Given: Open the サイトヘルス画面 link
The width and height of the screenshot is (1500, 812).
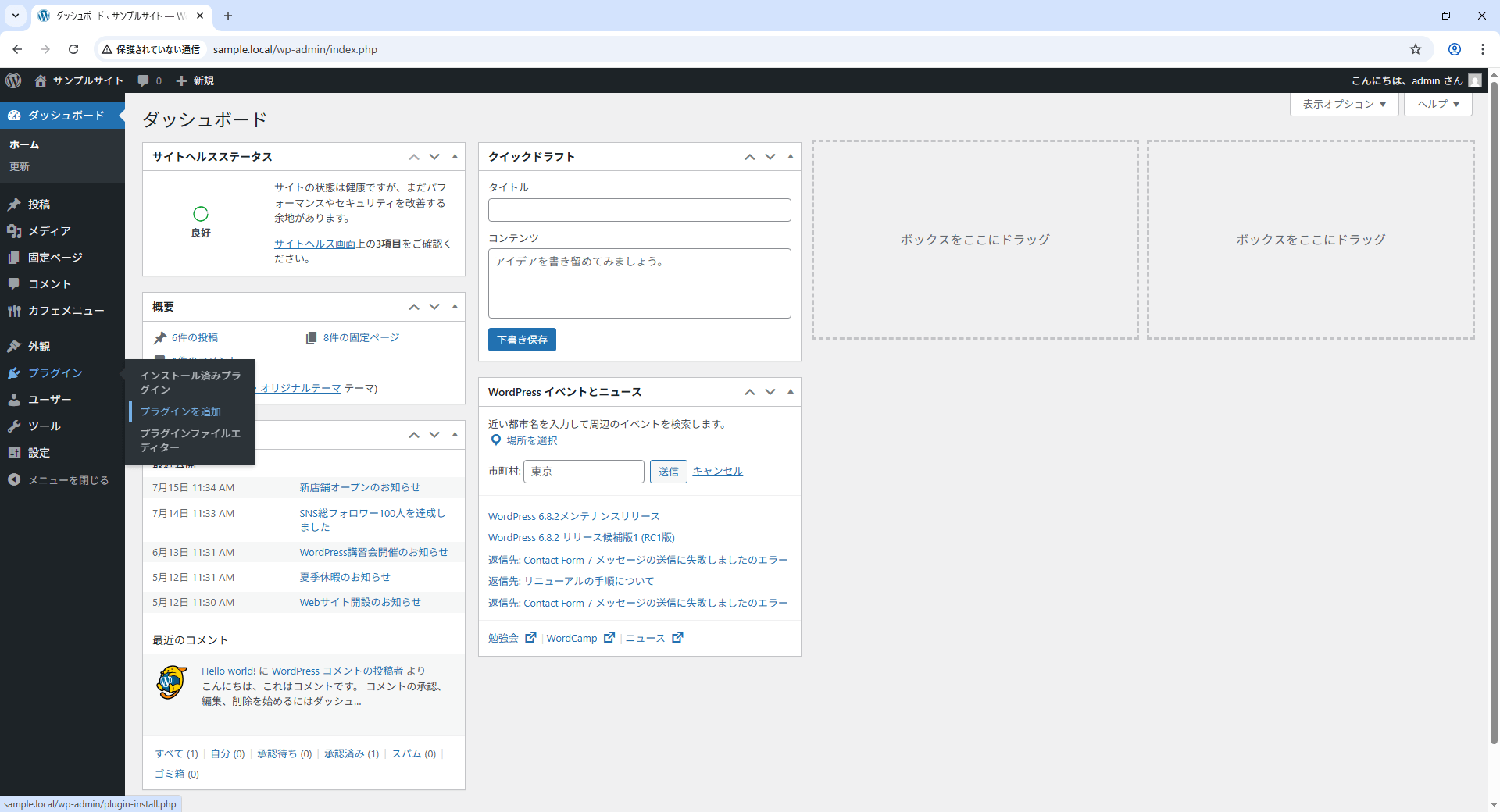Looking at the screenshot, I should tap(315, 244).
